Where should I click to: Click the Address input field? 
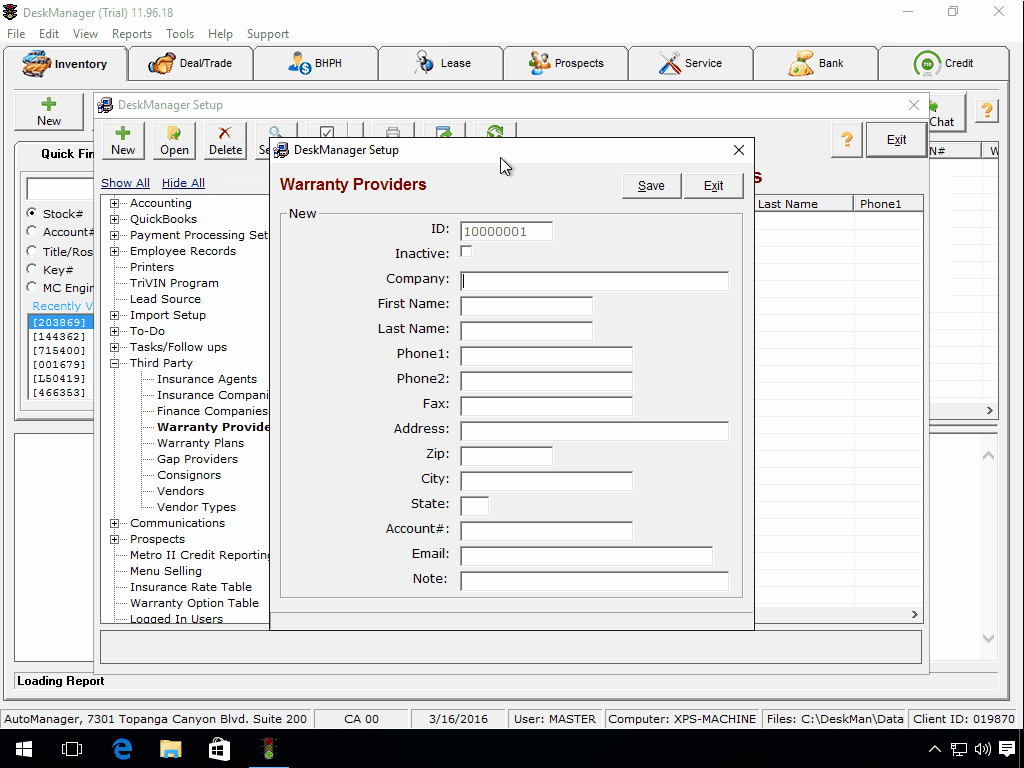(x=594, y=431)
